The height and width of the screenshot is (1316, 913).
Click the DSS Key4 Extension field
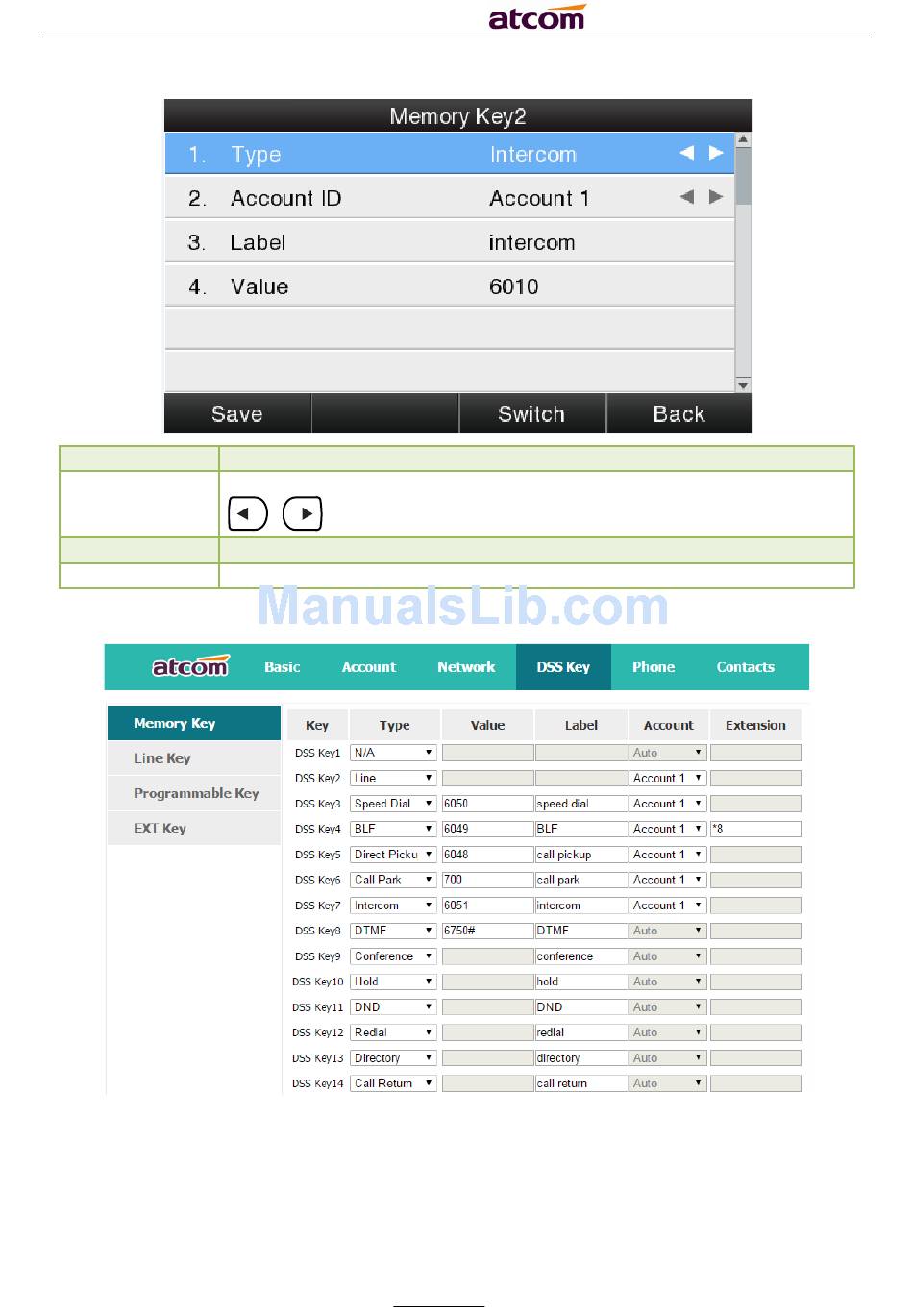pyautogui.click(x=755, y=829)
